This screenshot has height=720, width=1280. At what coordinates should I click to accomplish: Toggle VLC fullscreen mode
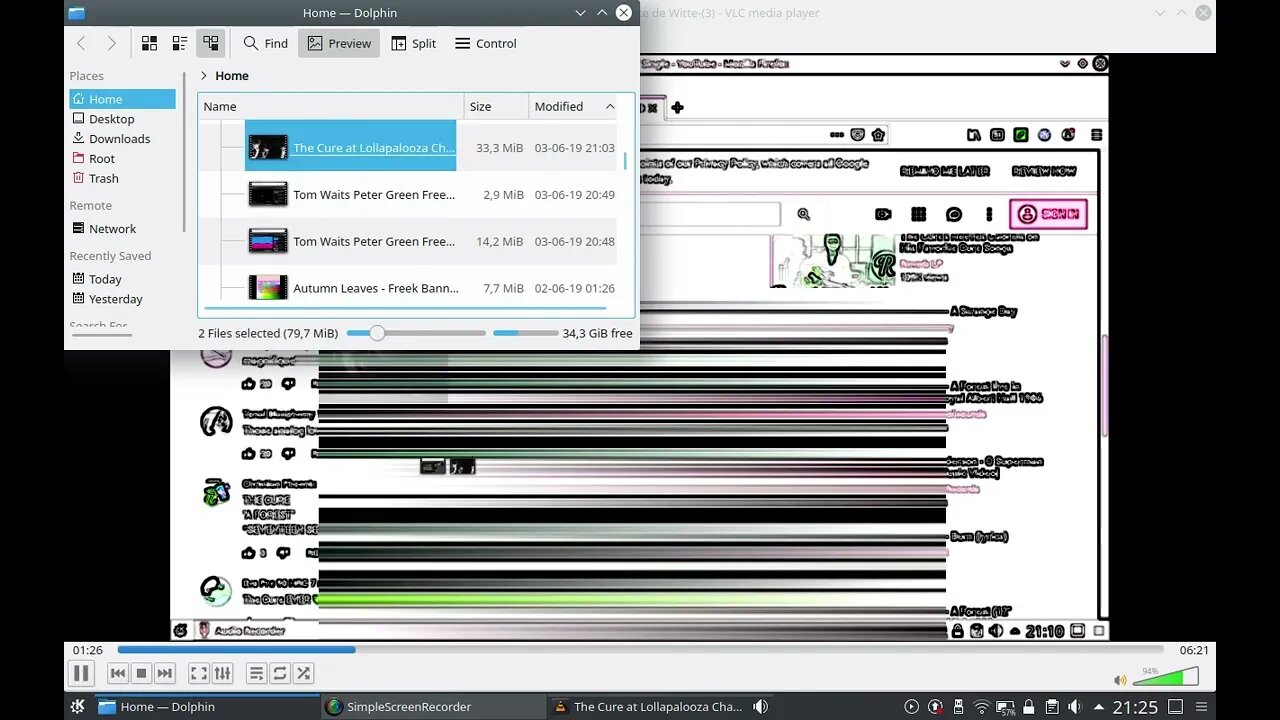tap(199, 674)
